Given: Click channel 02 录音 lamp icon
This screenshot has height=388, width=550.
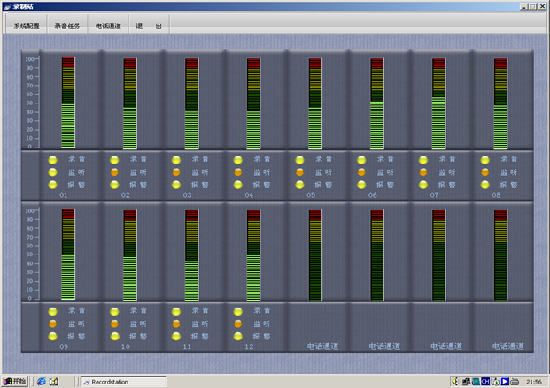Looking at the screenshot, I should point(115,160).
